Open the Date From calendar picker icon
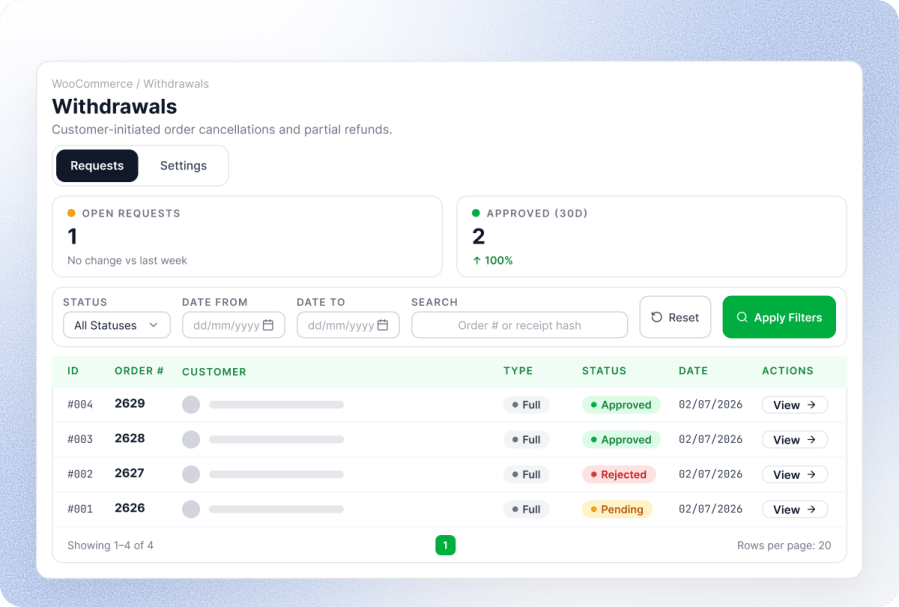Screen dimensions: 899x607 (x=268, y=325)
